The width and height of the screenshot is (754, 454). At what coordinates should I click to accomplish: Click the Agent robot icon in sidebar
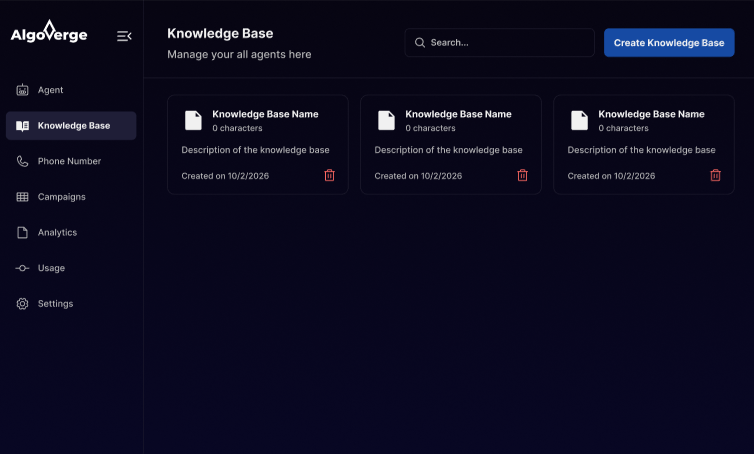[x=23, y=90]
